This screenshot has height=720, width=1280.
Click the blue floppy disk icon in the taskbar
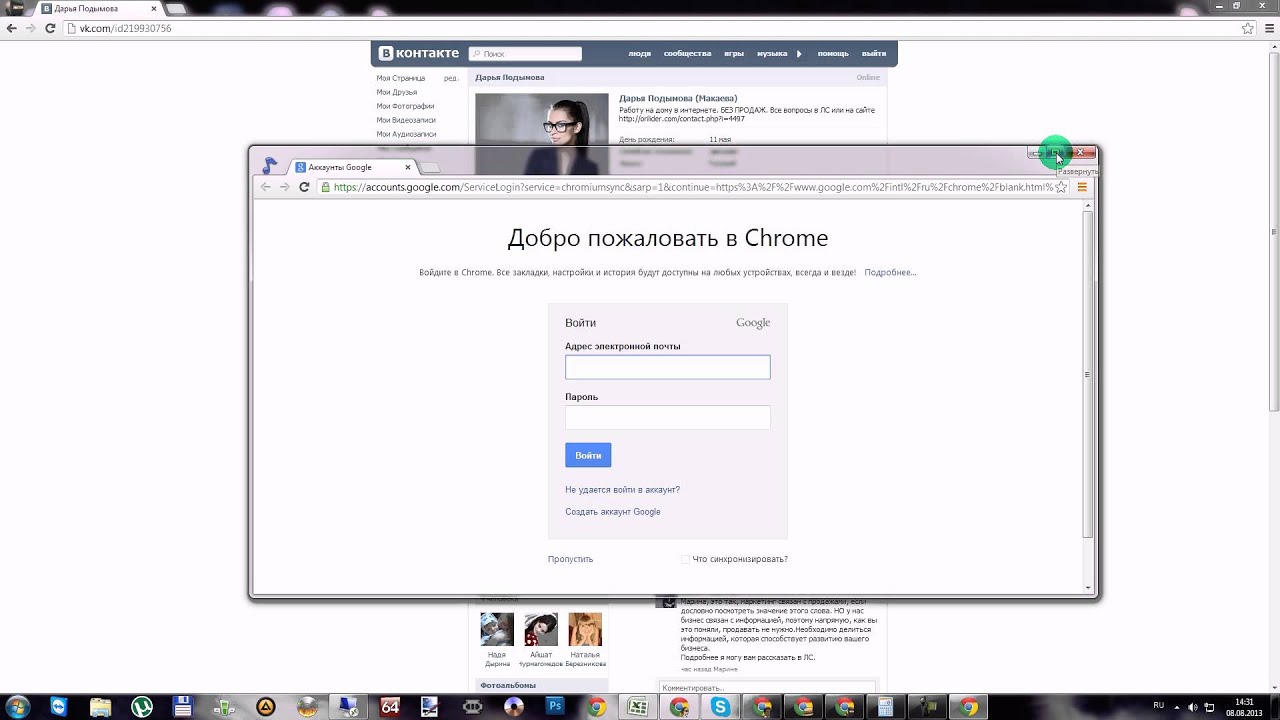[182, 707]
